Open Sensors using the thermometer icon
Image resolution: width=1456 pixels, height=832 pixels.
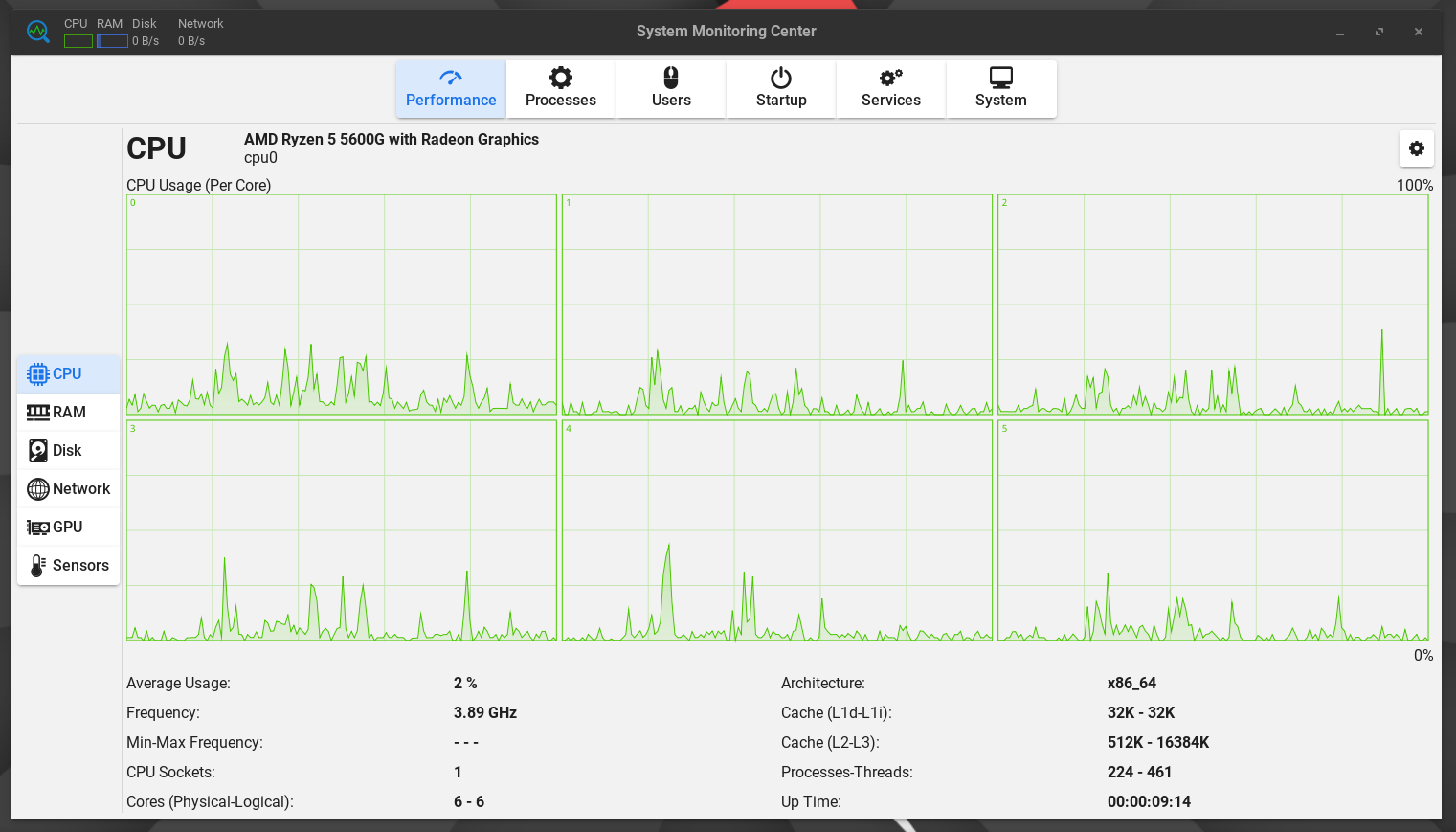(x=38, y=565)
